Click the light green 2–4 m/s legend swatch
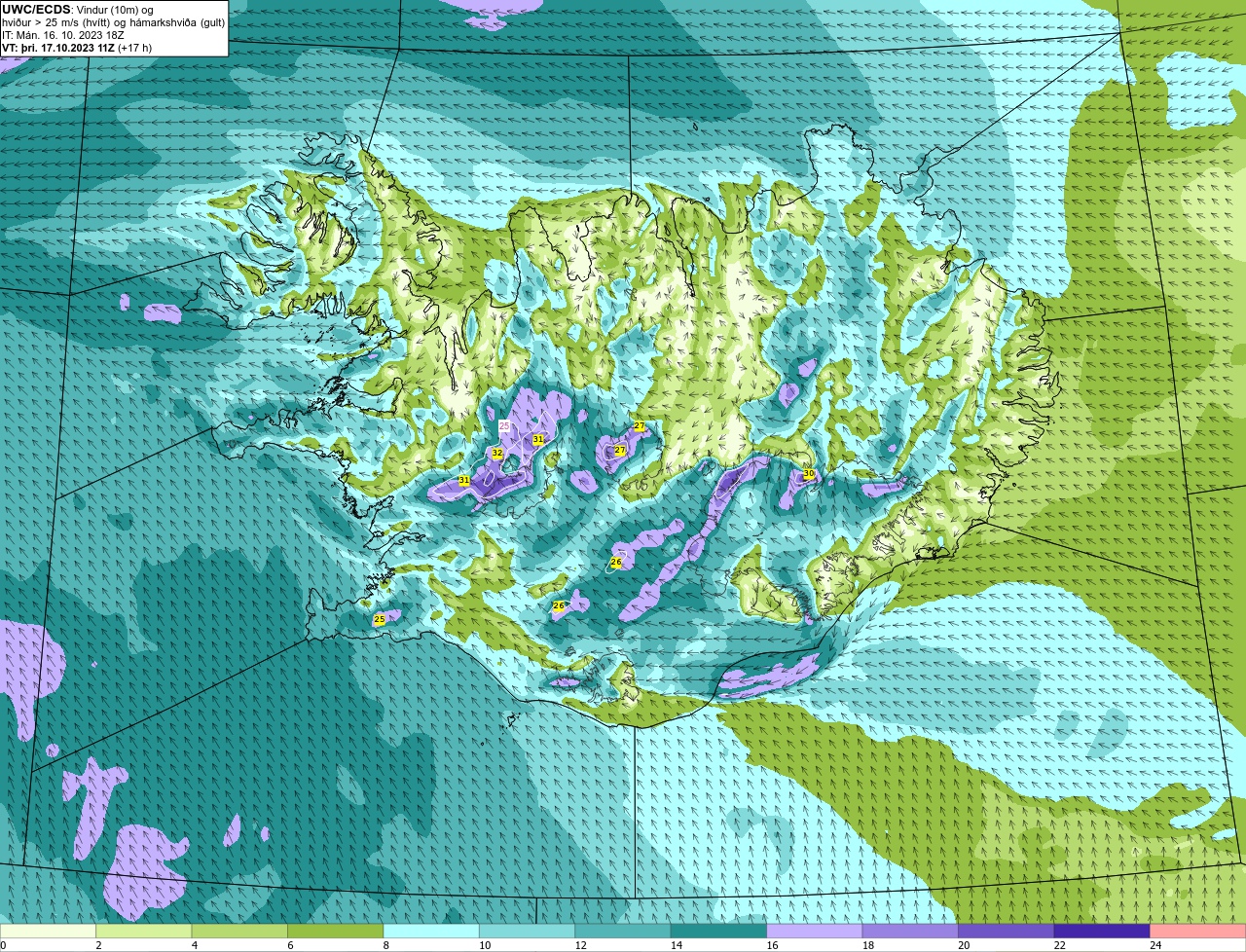The image size is (1246, 952). click(144, 931)
